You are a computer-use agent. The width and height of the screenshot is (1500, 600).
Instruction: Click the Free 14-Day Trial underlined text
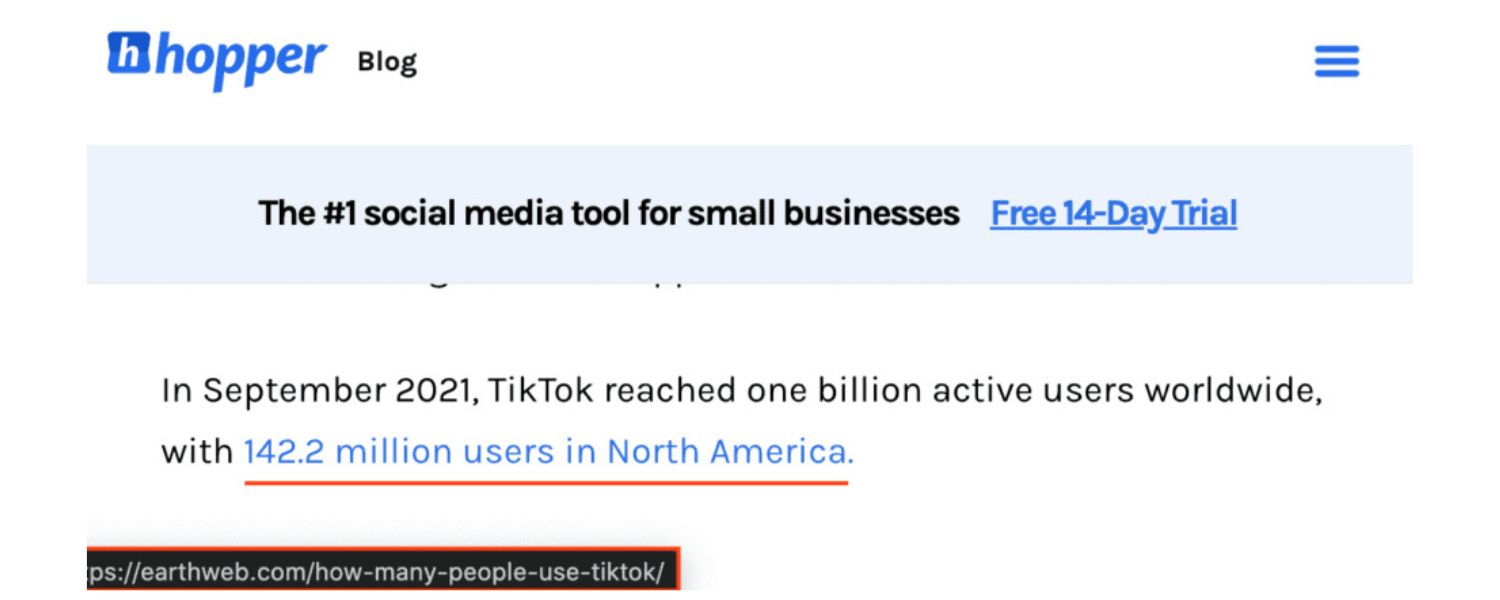(x=1114, y=213)
